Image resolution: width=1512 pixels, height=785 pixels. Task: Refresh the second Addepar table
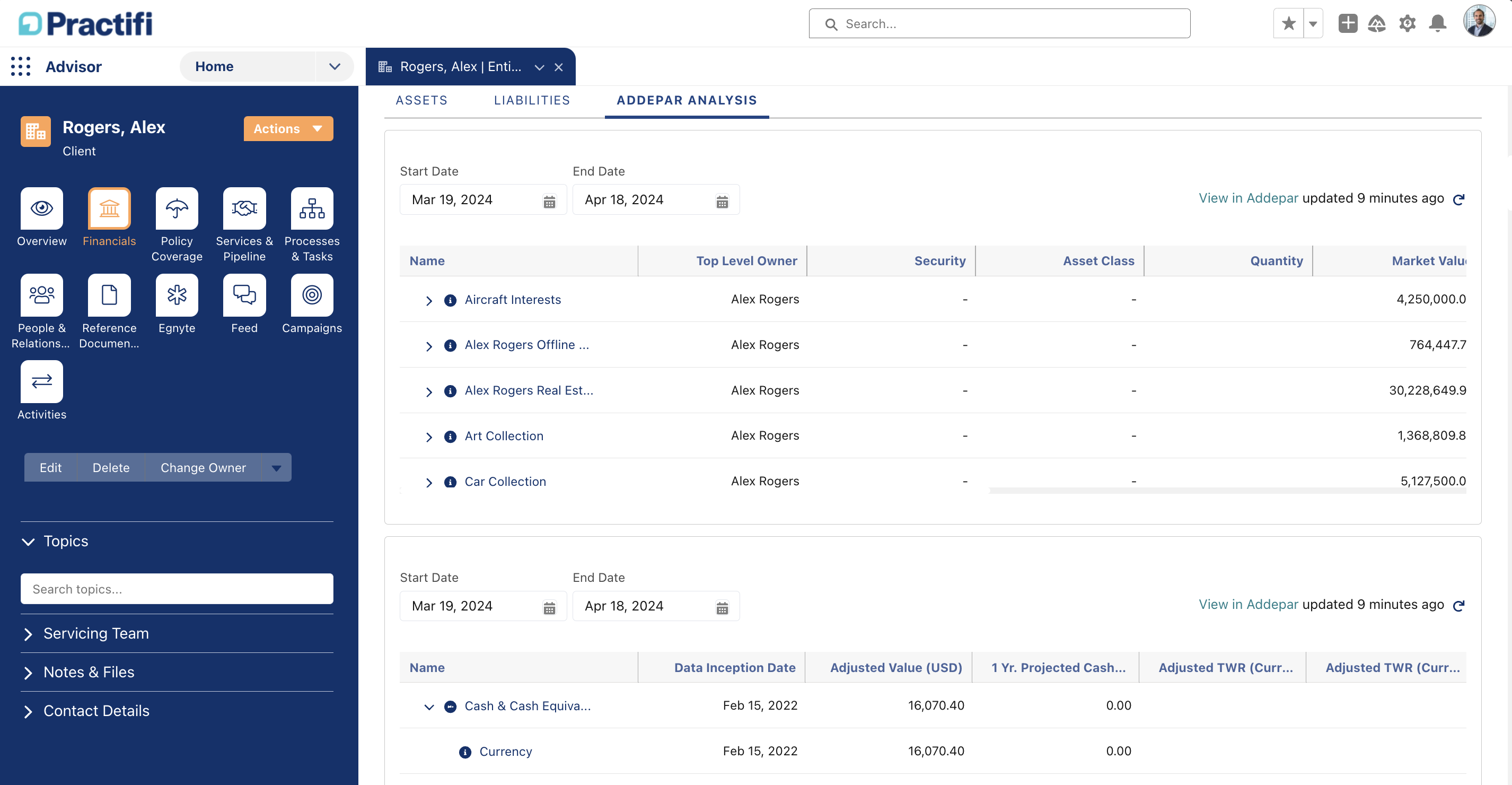[x=1458, y=606]
